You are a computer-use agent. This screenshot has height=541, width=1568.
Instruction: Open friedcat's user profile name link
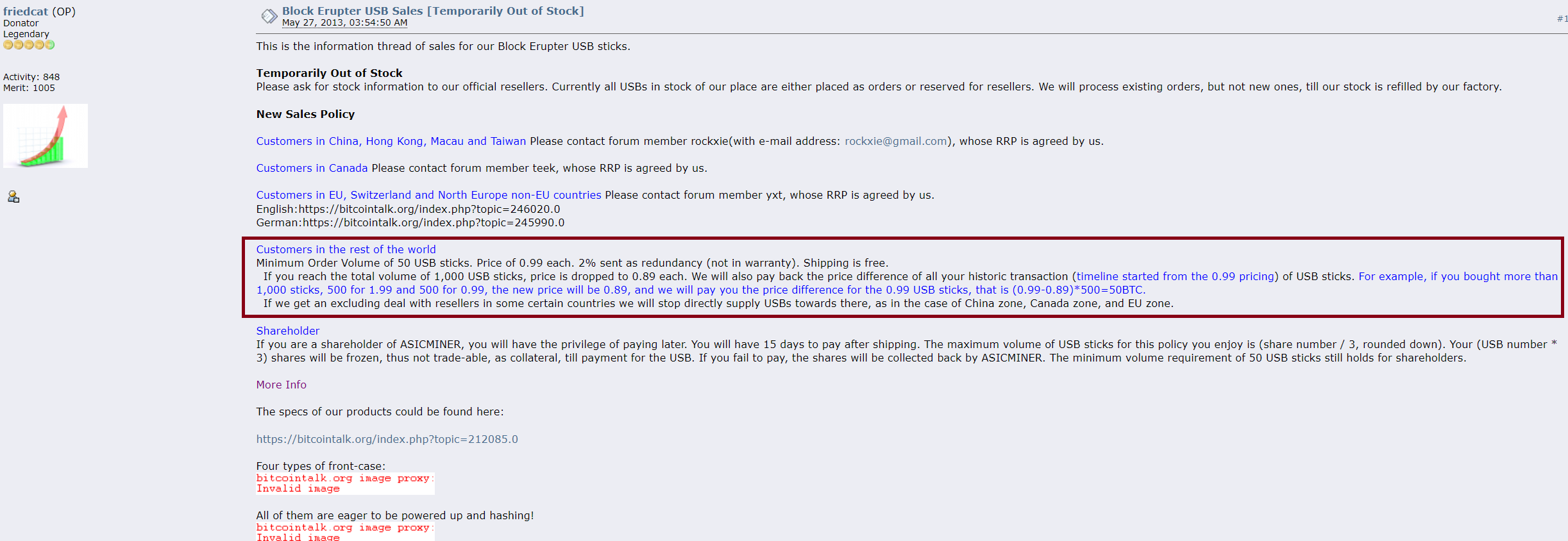(x=26, y=12)
